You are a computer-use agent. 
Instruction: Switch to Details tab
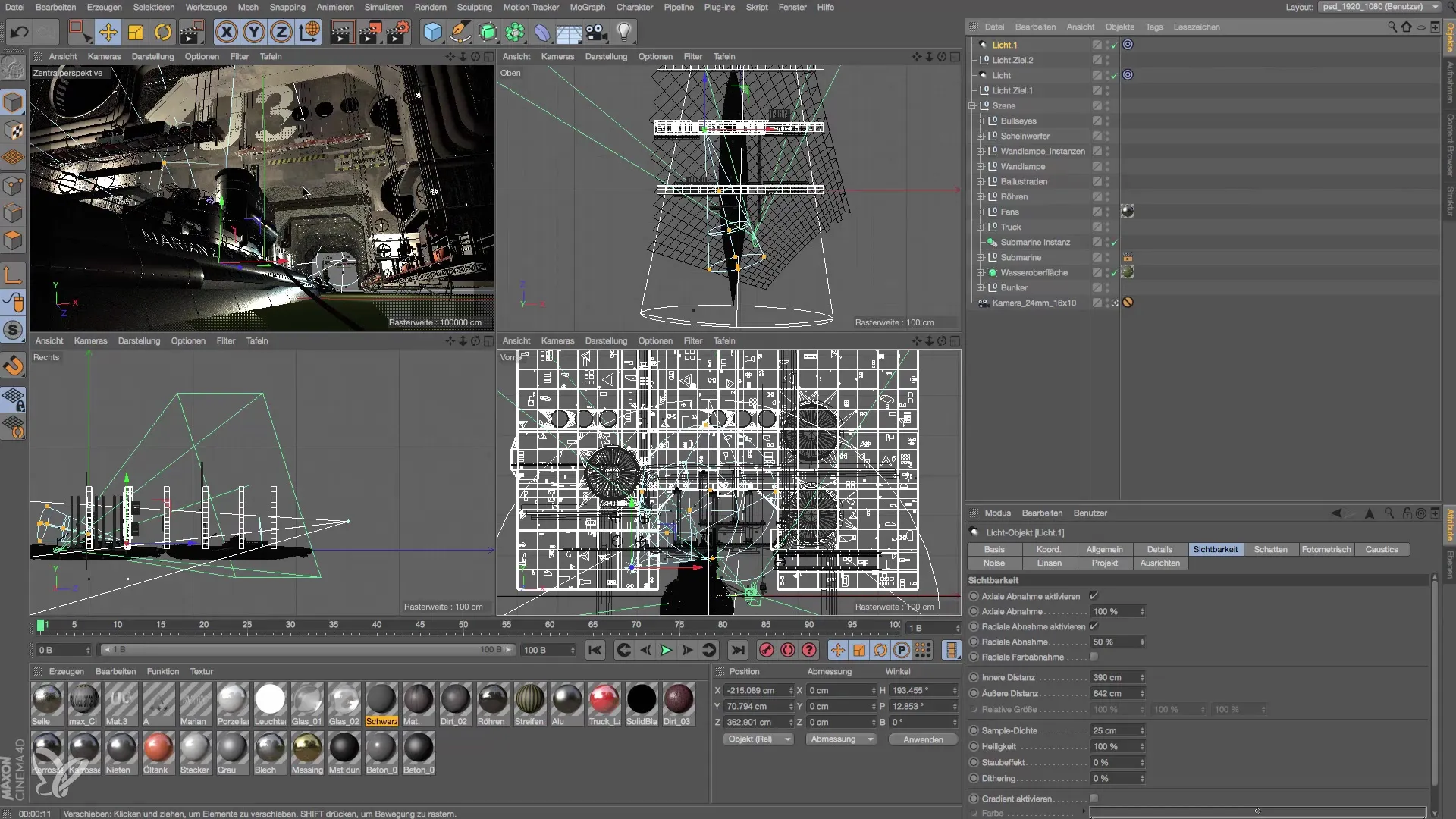click(x=1159, y=549)
